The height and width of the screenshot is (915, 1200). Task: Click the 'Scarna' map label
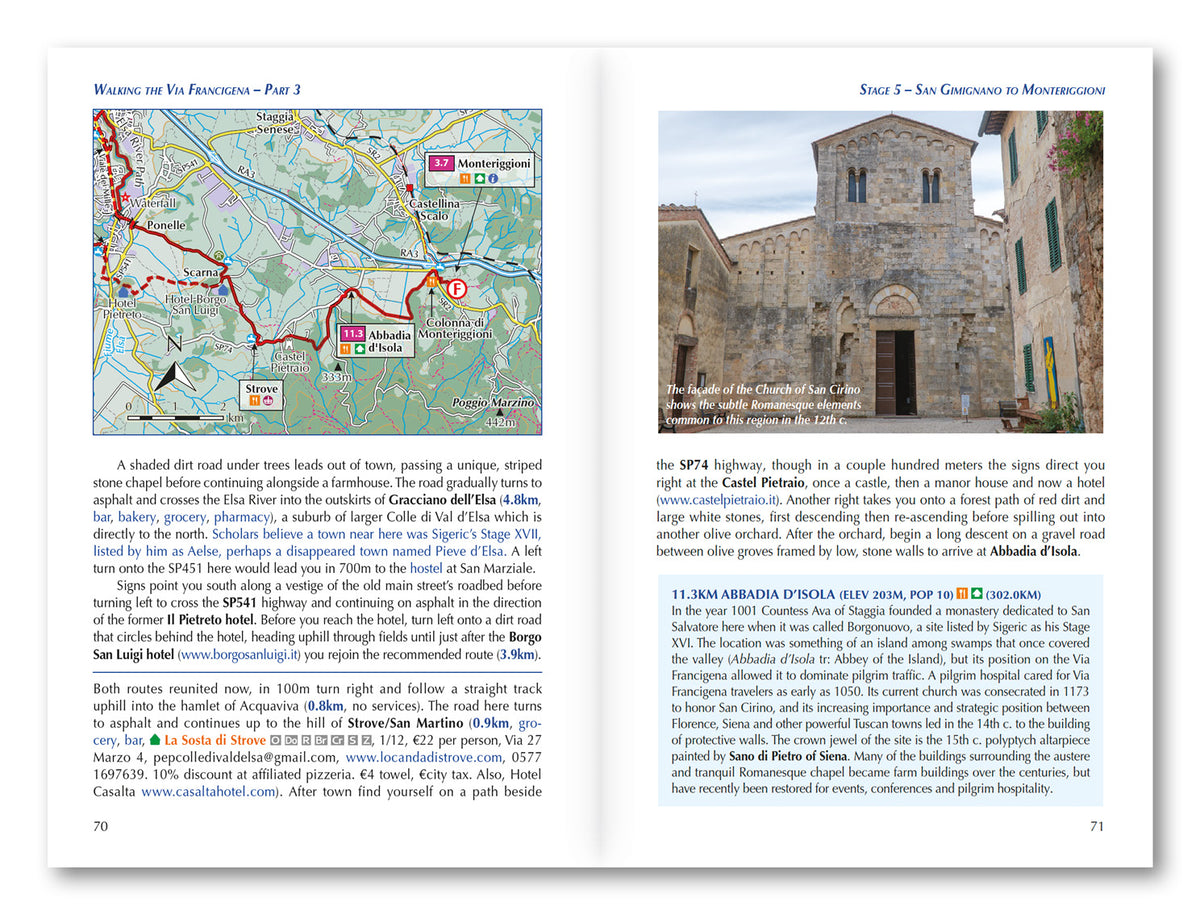202,272
